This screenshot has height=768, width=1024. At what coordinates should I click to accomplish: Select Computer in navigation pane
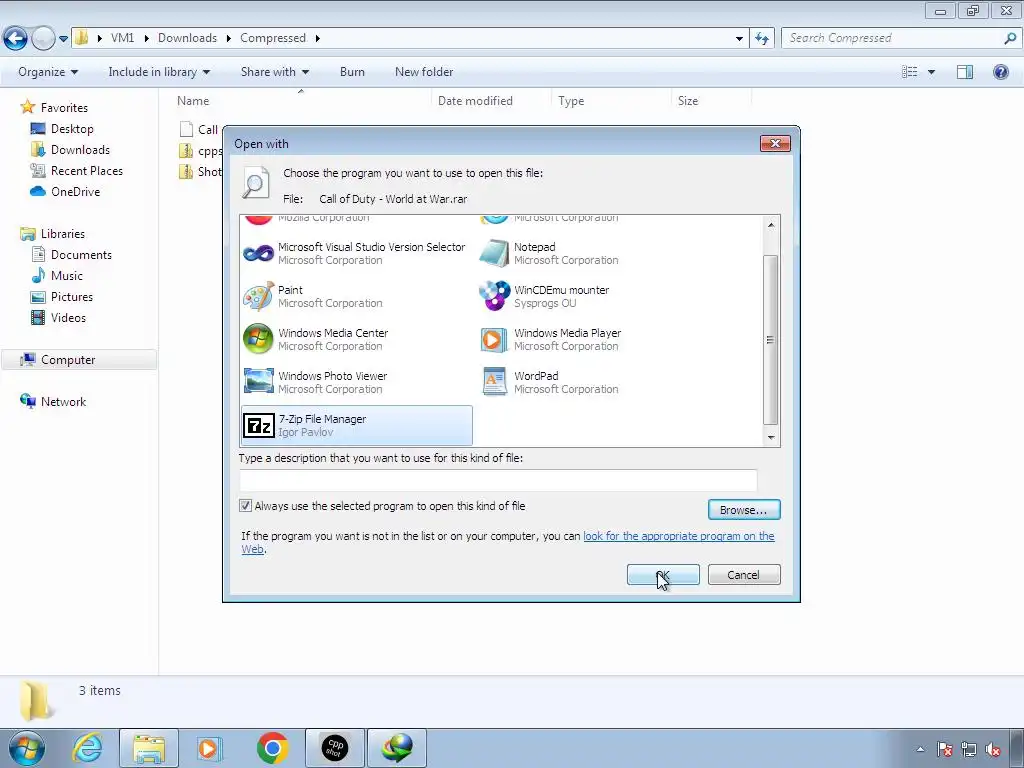(68, 360)
